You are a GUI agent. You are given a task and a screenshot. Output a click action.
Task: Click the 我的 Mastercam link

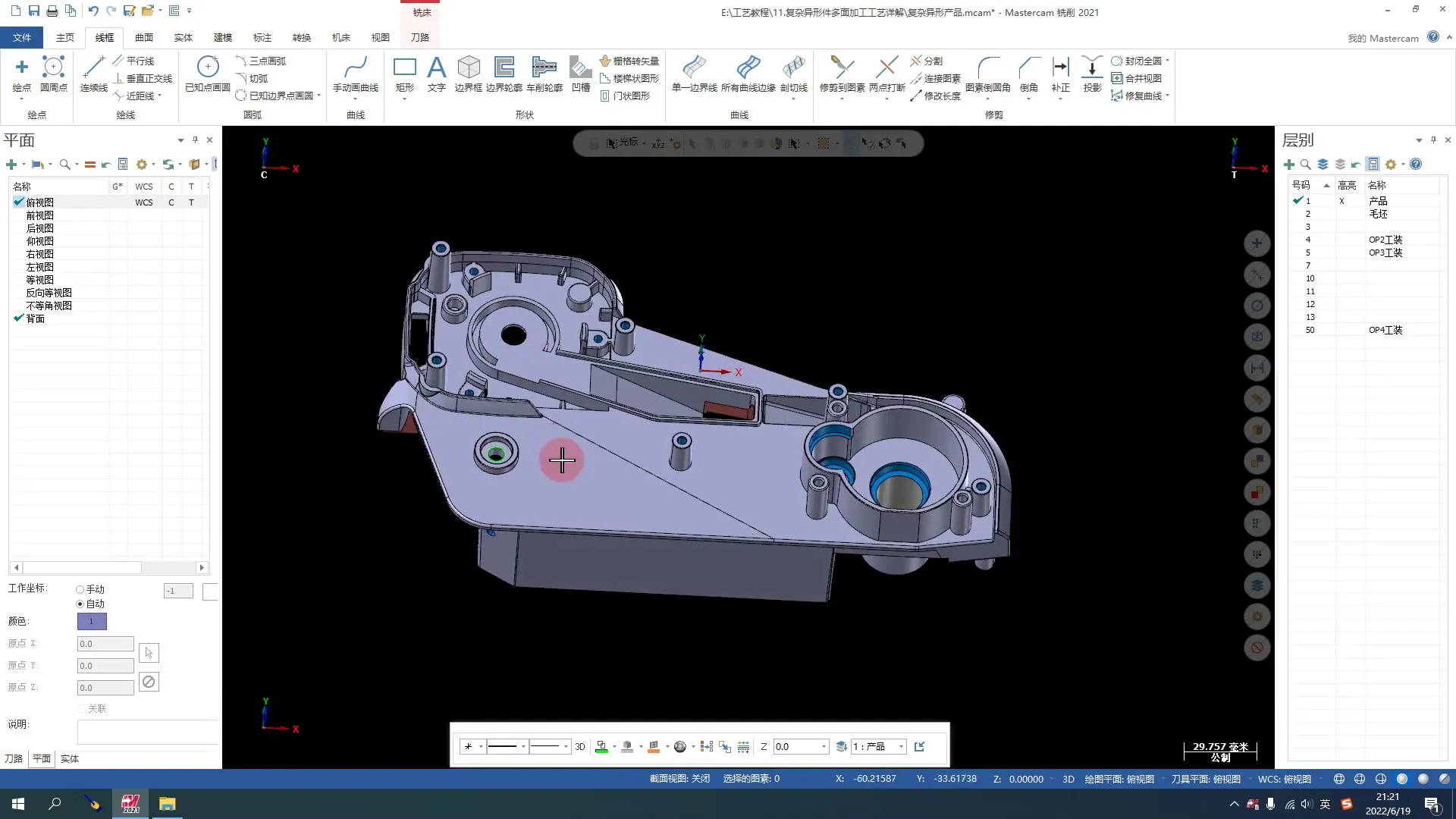tap(1382, 37)
